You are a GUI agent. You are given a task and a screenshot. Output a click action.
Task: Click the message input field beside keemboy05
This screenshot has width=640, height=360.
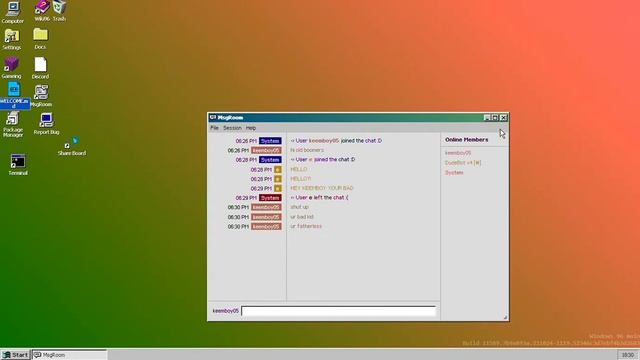(339, 311)
